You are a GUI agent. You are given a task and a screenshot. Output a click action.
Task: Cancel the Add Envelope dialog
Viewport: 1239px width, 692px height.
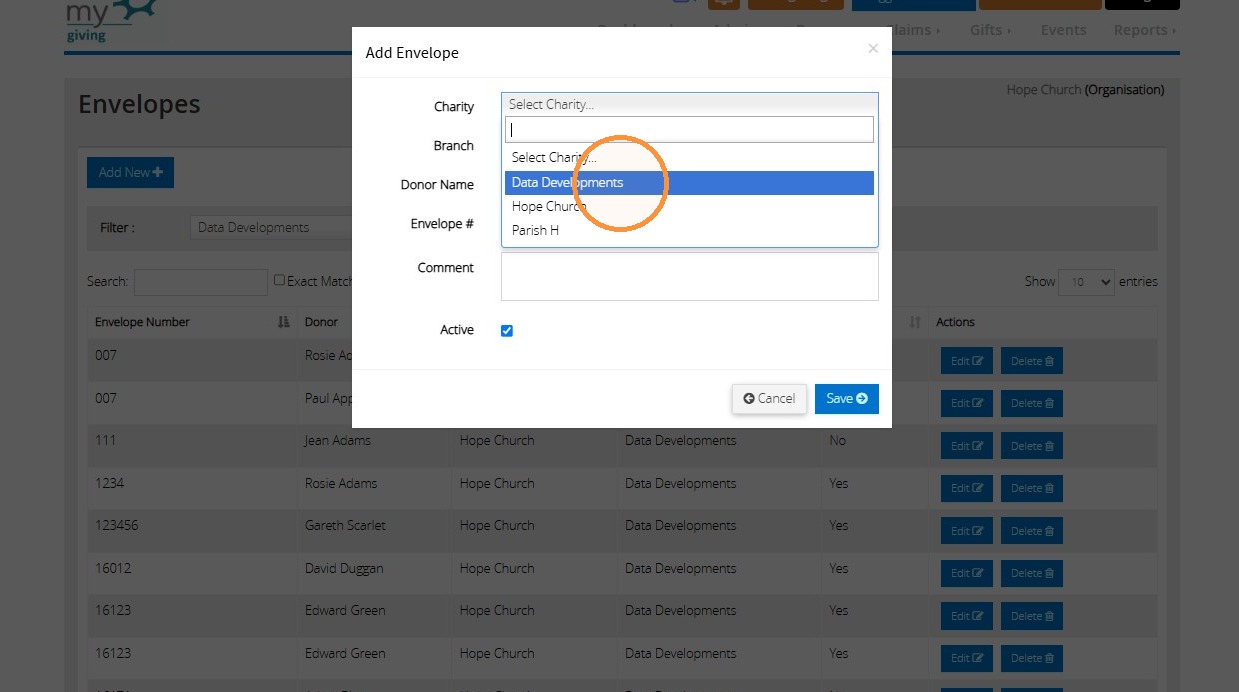(x=769, y=398)
